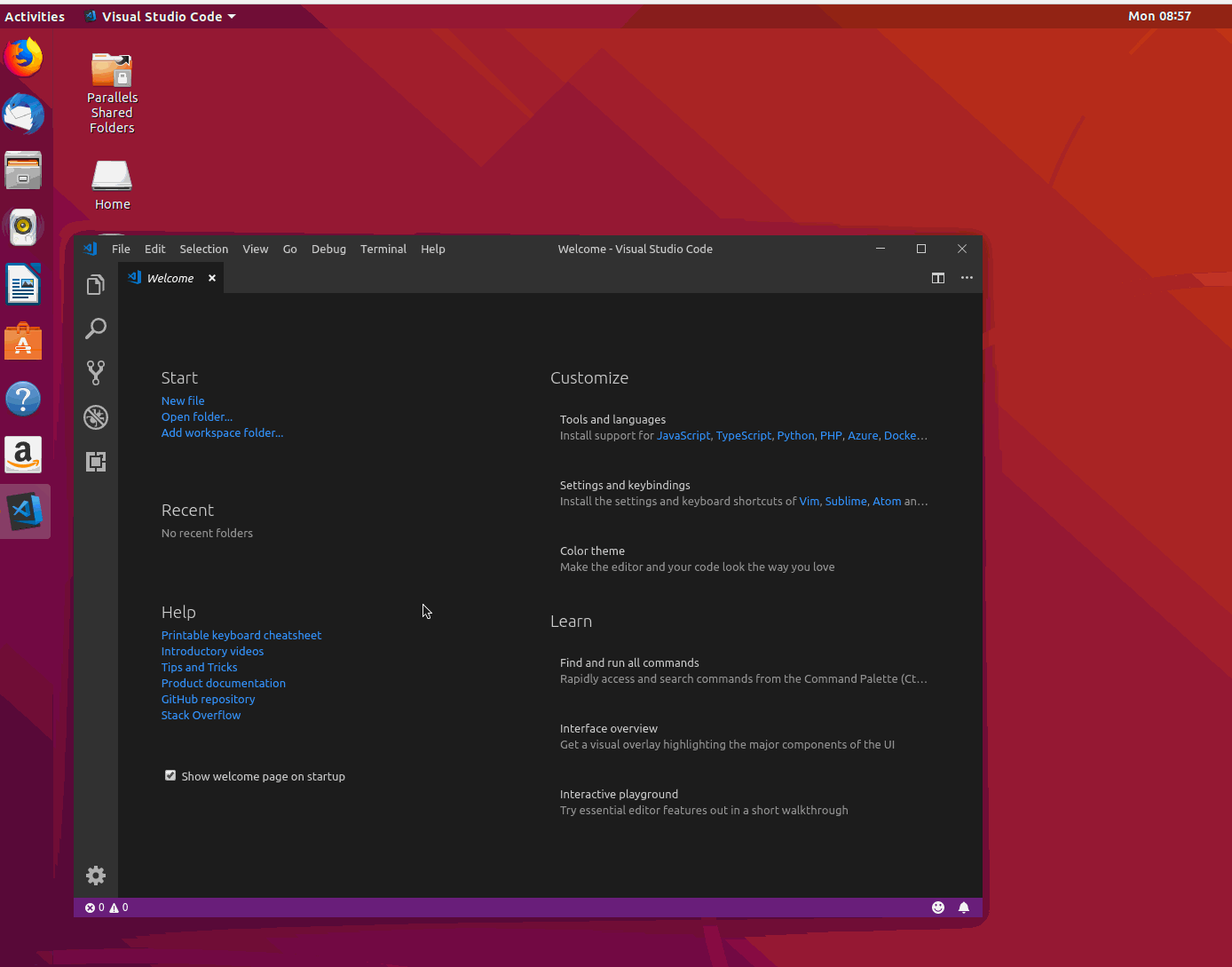Viewport: 1232px width, 967px height.
Task: Install Sublime keybindings link
Action: [x=846, y=501]
